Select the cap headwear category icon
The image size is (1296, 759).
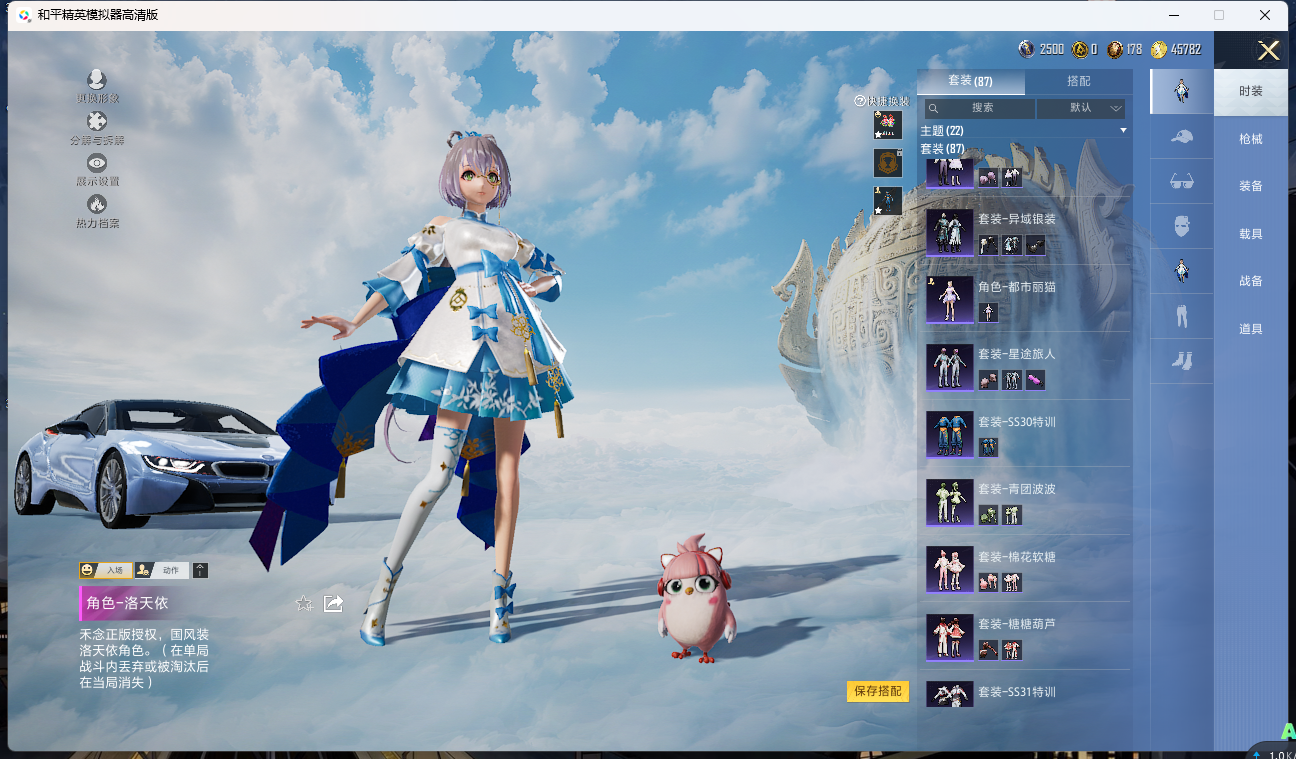[1181, 137]
